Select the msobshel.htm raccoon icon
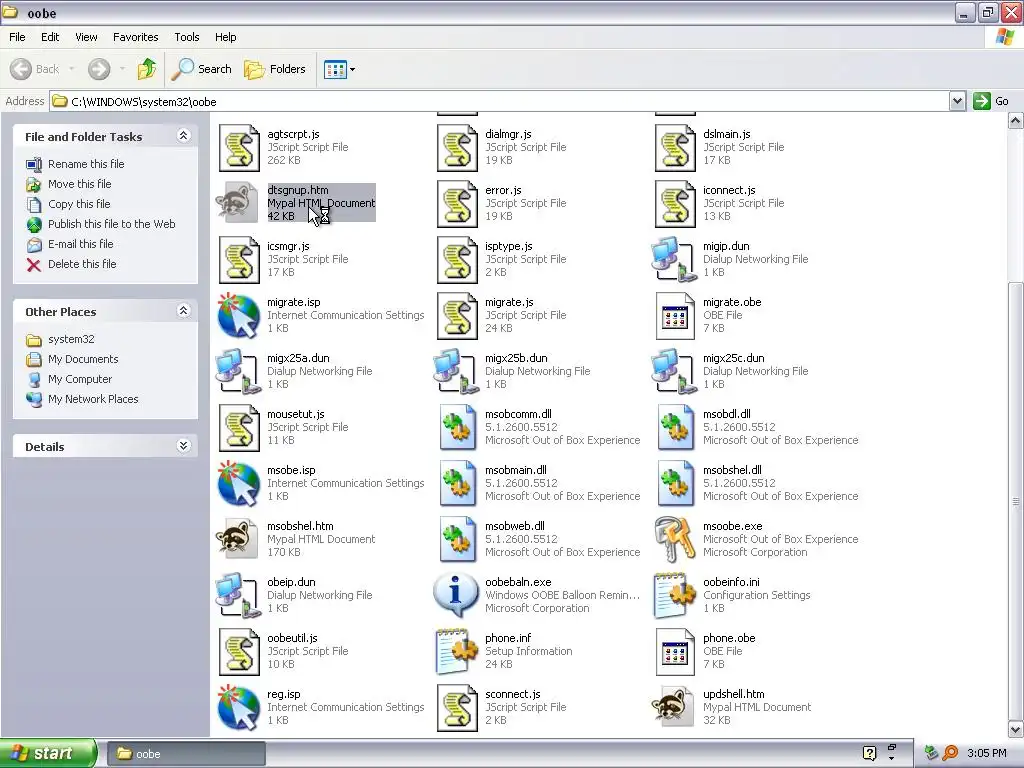This screenshot has height=768, width=1024. point(237,539)
